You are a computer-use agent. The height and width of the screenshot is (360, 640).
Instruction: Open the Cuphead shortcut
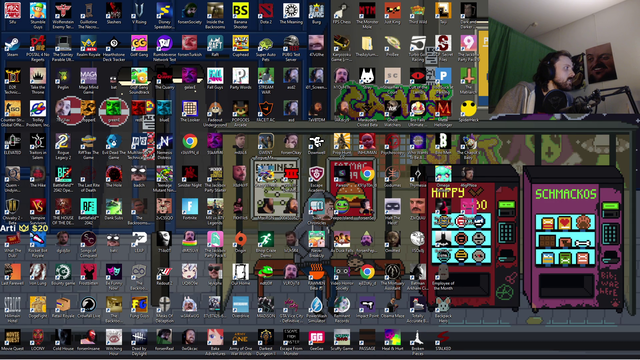click(240, 43)
